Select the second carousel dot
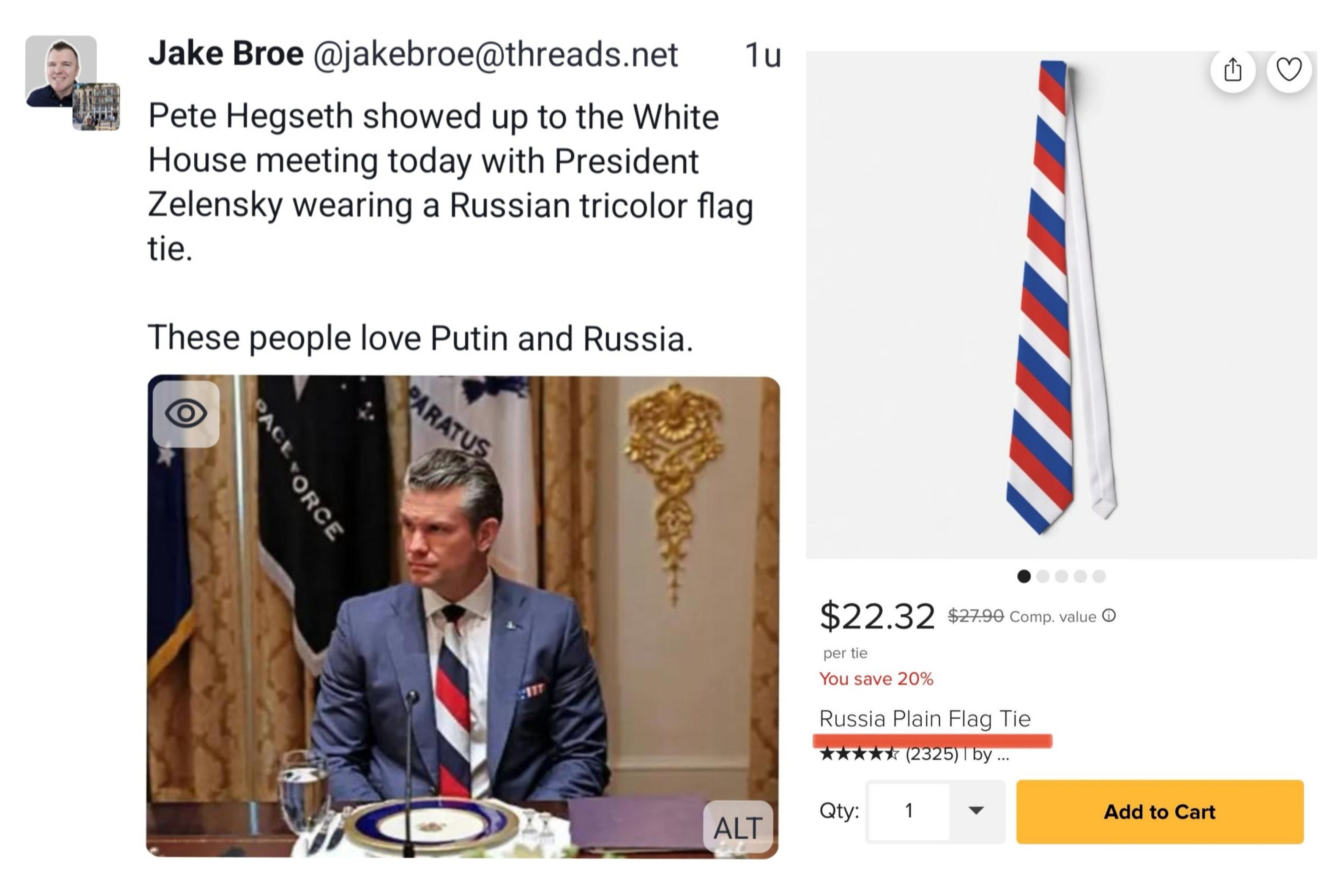Image resolution: width=1334 pixels, height=896 pixels. point(1042,576)
